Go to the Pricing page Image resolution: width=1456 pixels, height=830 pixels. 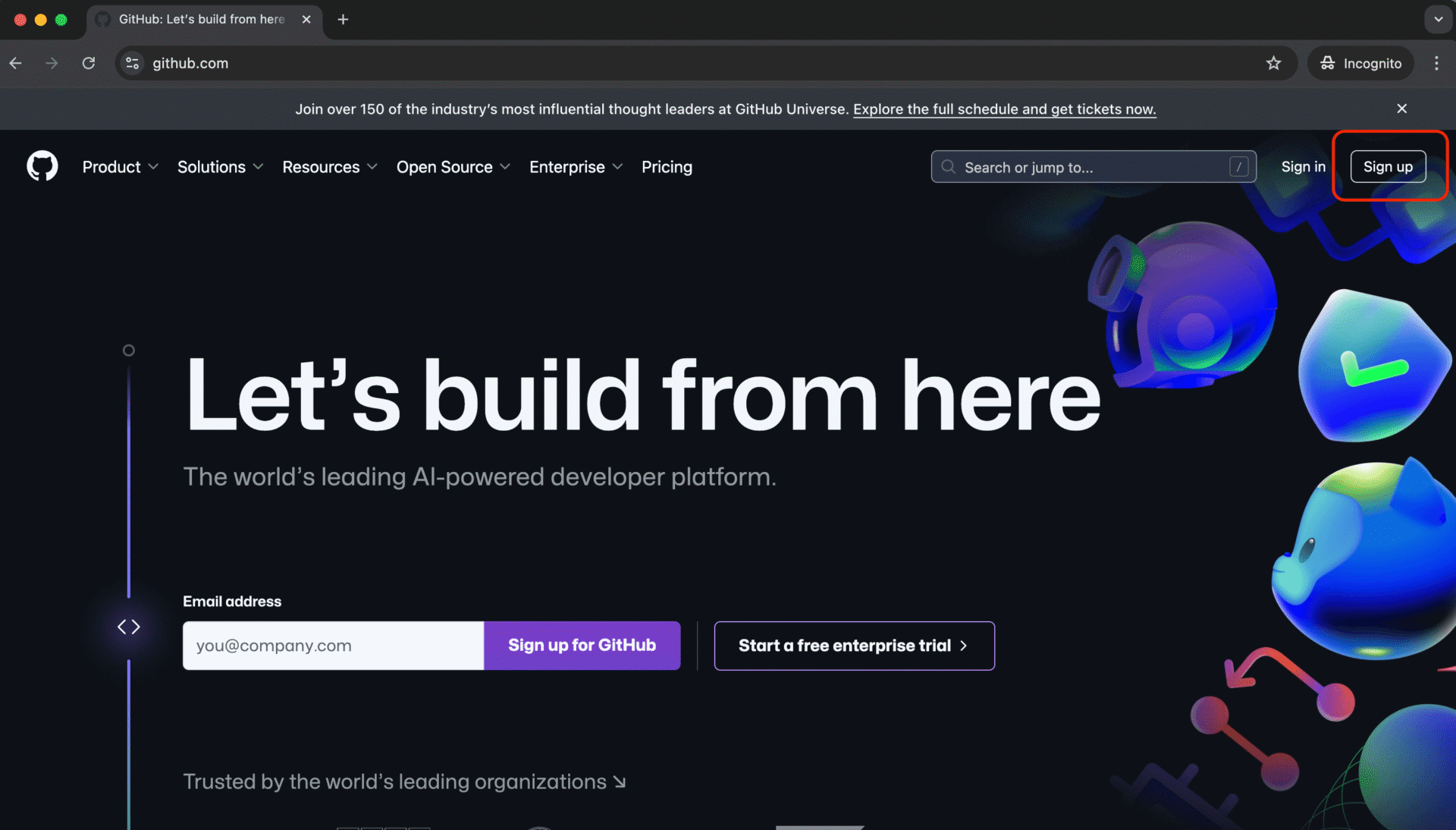pos(667,167)
